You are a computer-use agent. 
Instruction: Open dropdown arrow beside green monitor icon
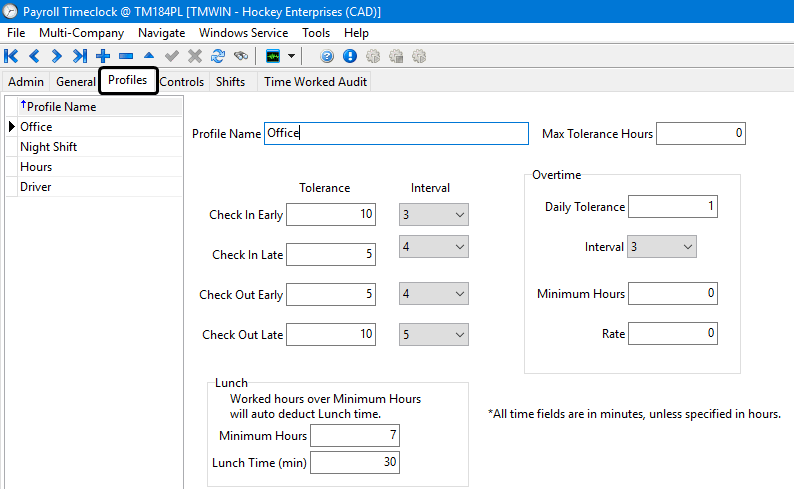click(291, 56)
